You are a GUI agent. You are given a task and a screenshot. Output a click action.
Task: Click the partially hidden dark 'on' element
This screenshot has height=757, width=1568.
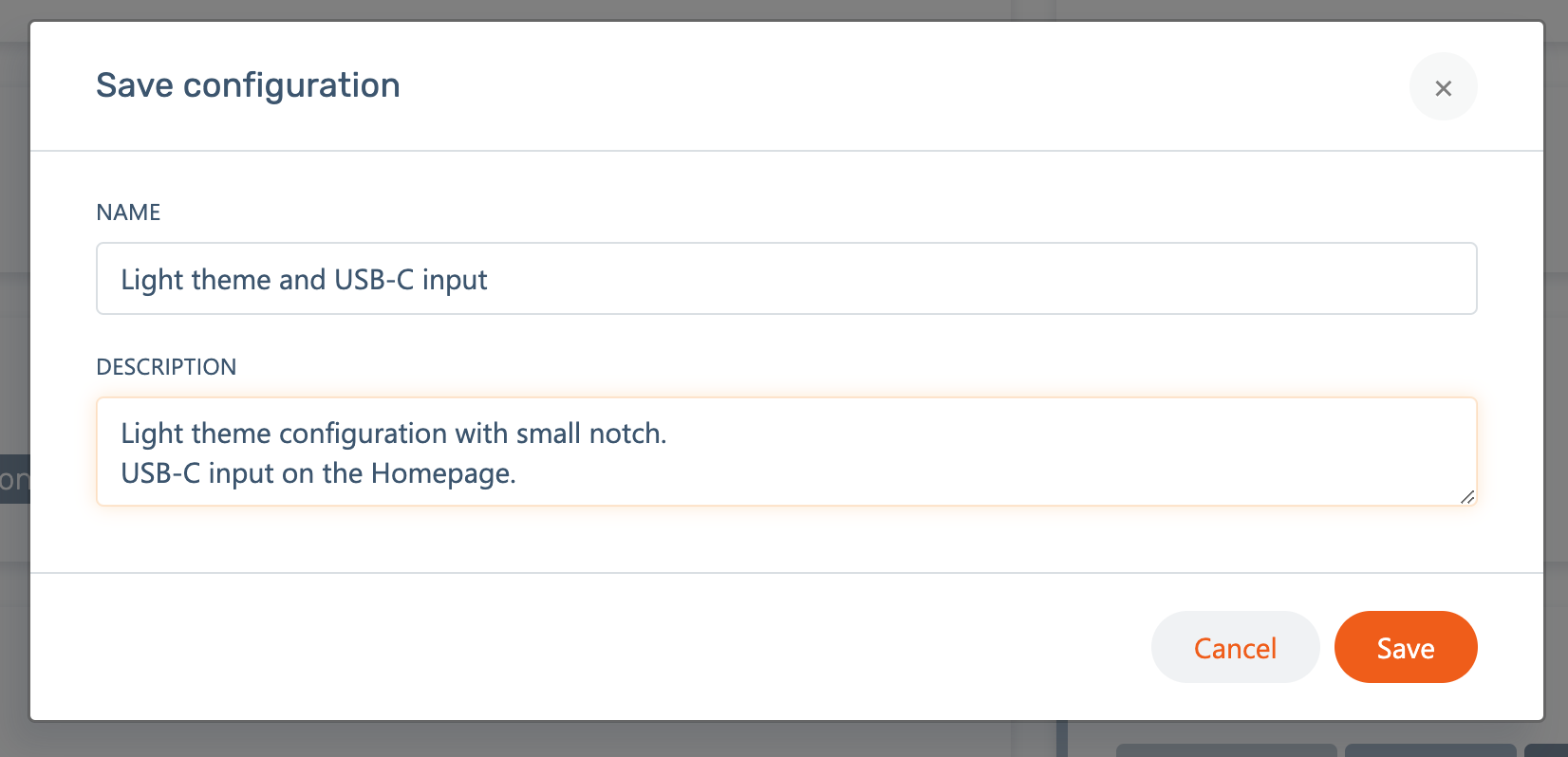[14, 479]
